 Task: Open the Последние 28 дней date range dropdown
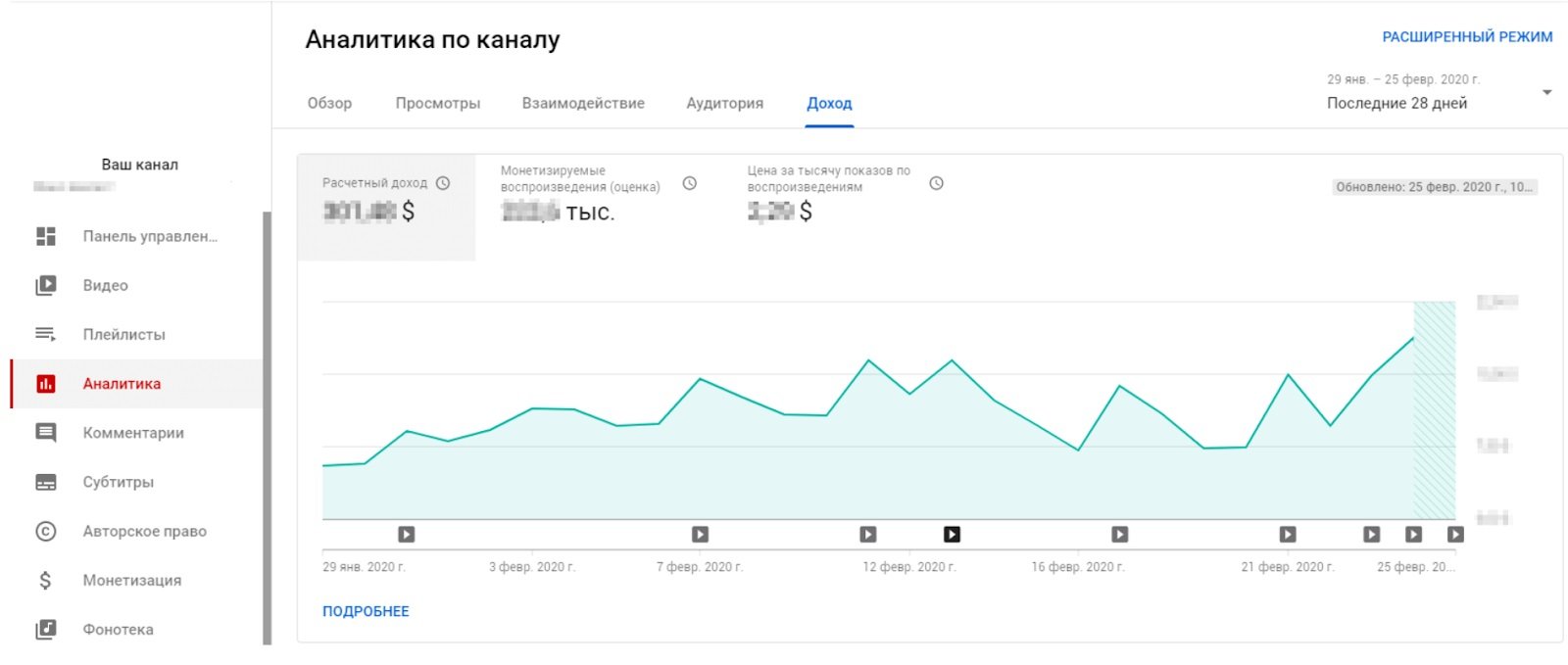(x=1440, y=92)
